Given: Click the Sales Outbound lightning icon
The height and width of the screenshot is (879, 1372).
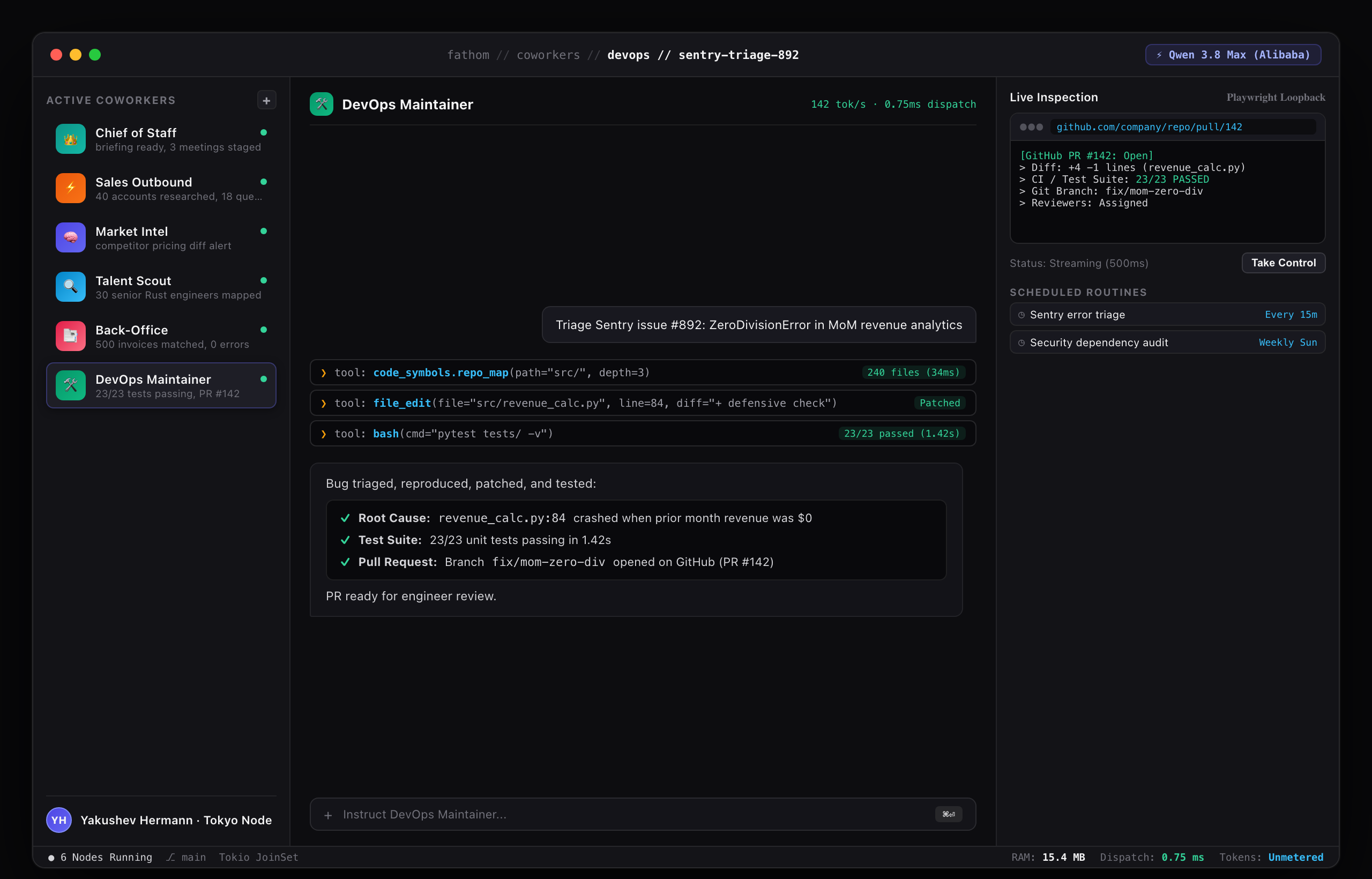Looking at the screenshot, I should [71, 188].
